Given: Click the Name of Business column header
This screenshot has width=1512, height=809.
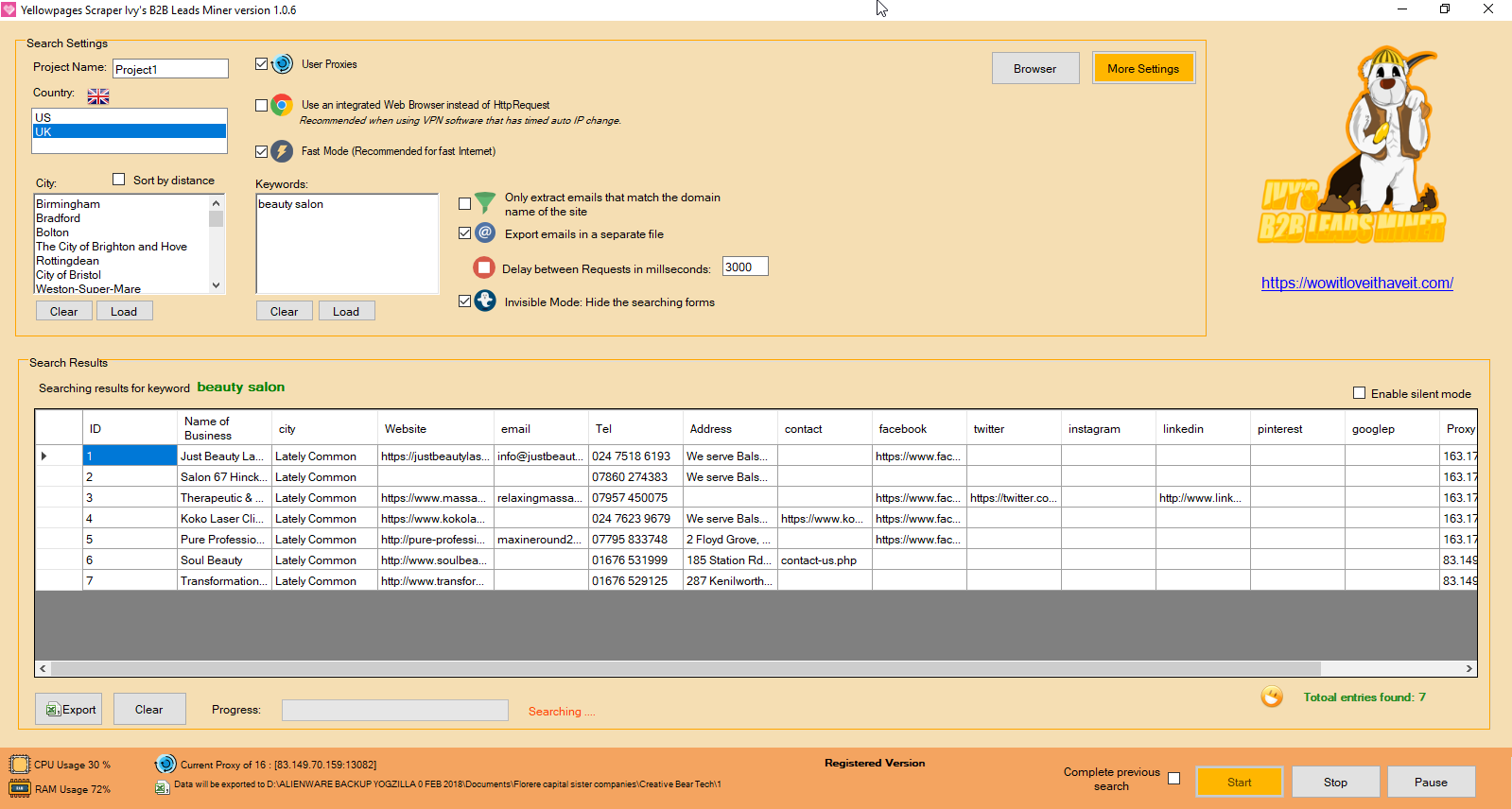Looking at the screenshot, I should (x=224, y=428).
